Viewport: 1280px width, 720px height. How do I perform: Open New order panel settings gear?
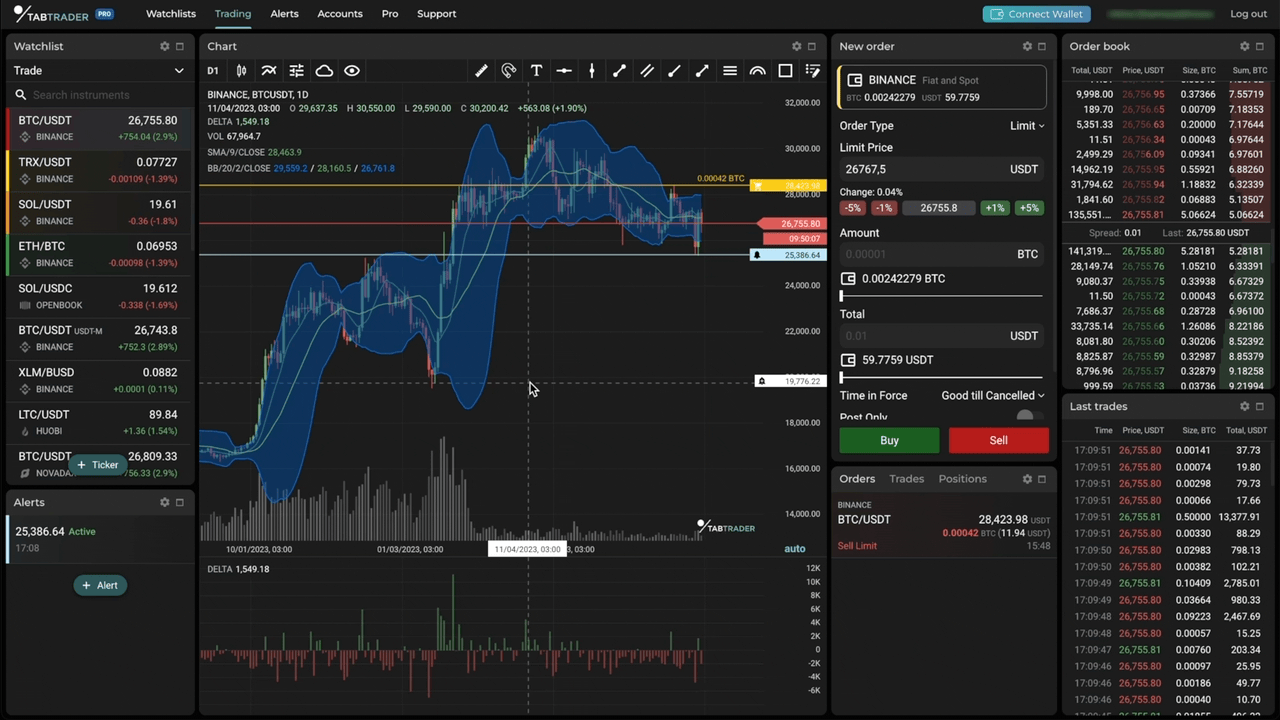(x=1027, y=47)
